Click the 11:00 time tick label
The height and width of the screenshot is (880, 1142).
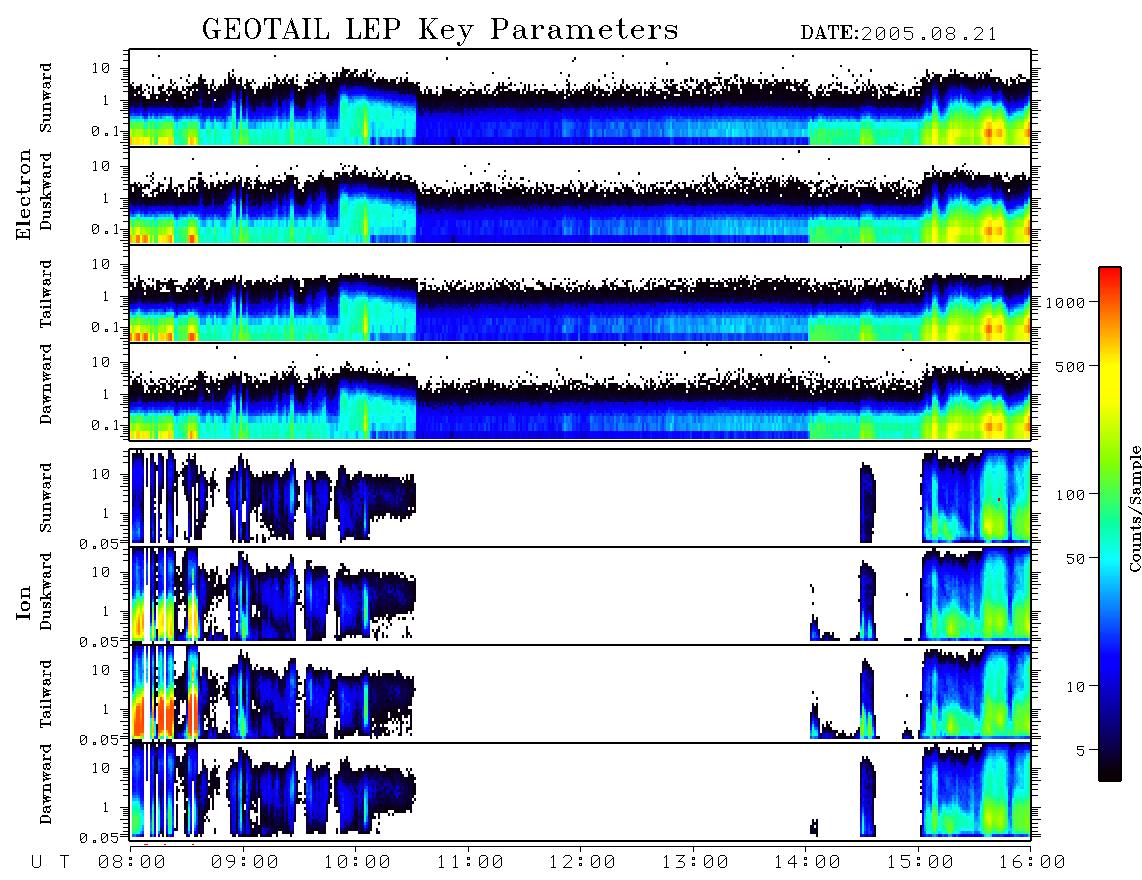[x=470, y=862]
